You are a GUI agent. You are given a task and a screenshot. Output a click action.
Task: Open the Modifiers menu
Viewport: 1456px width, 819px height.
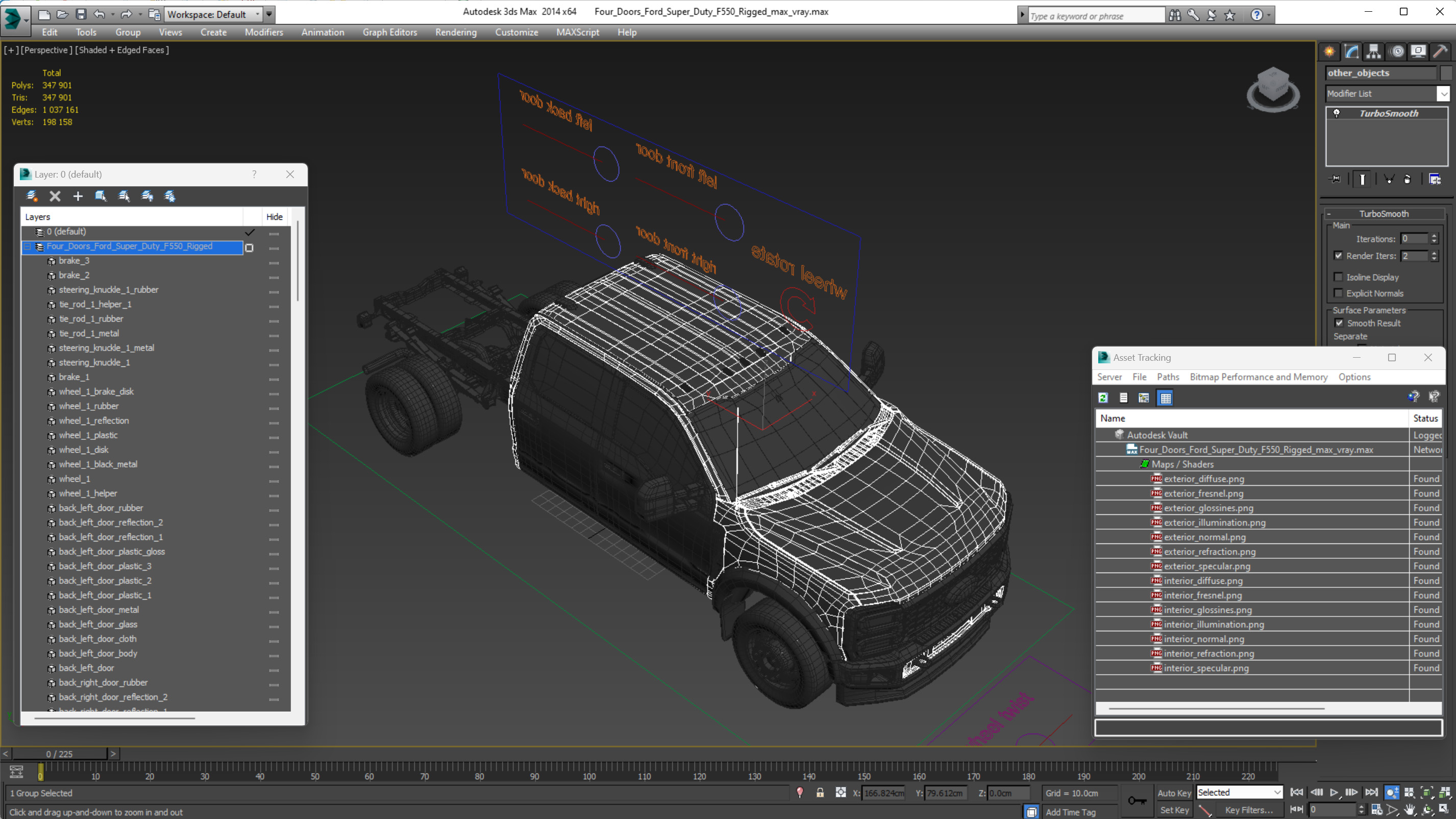click(x=264, y=32)
